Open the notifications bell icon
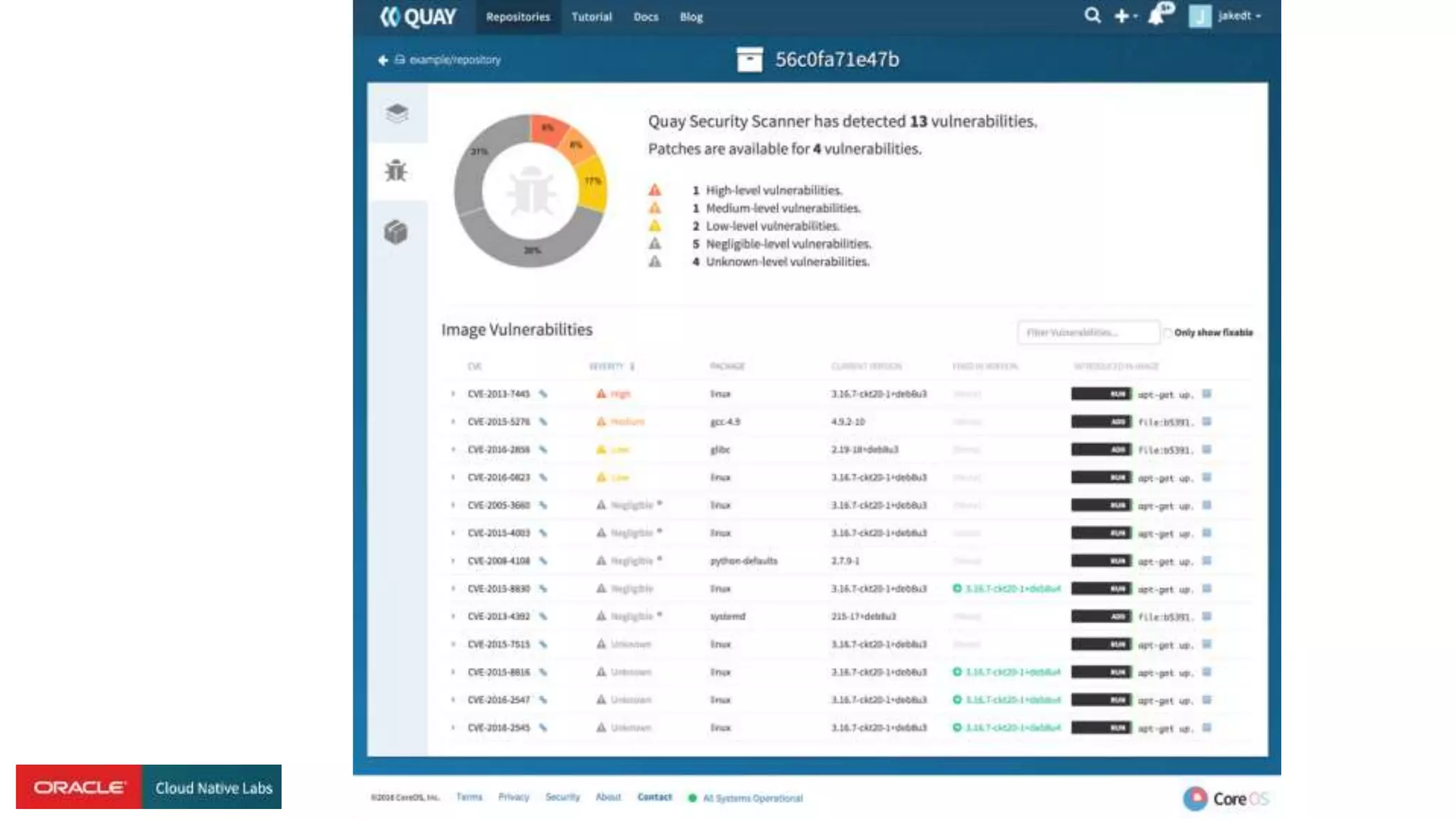This screenshot has height=819, width=1456. click(1157, 16)
